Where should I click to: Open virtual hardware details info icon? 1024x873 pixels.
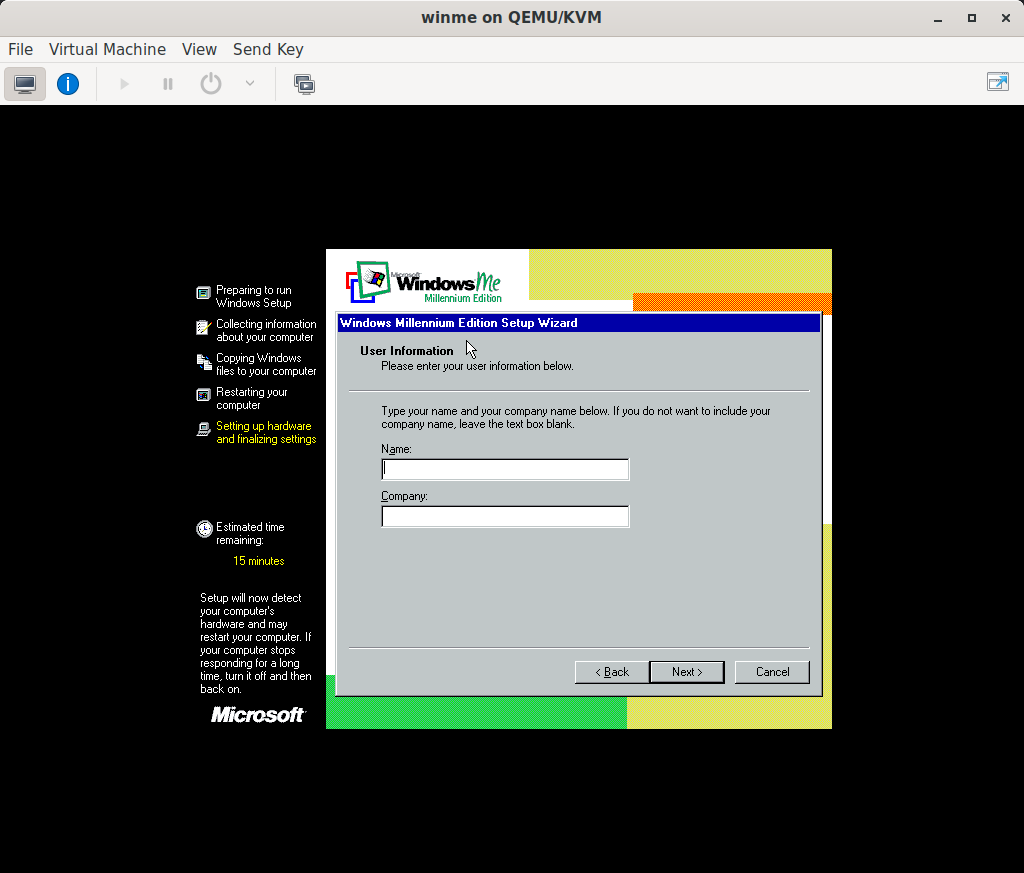point(68,84)
